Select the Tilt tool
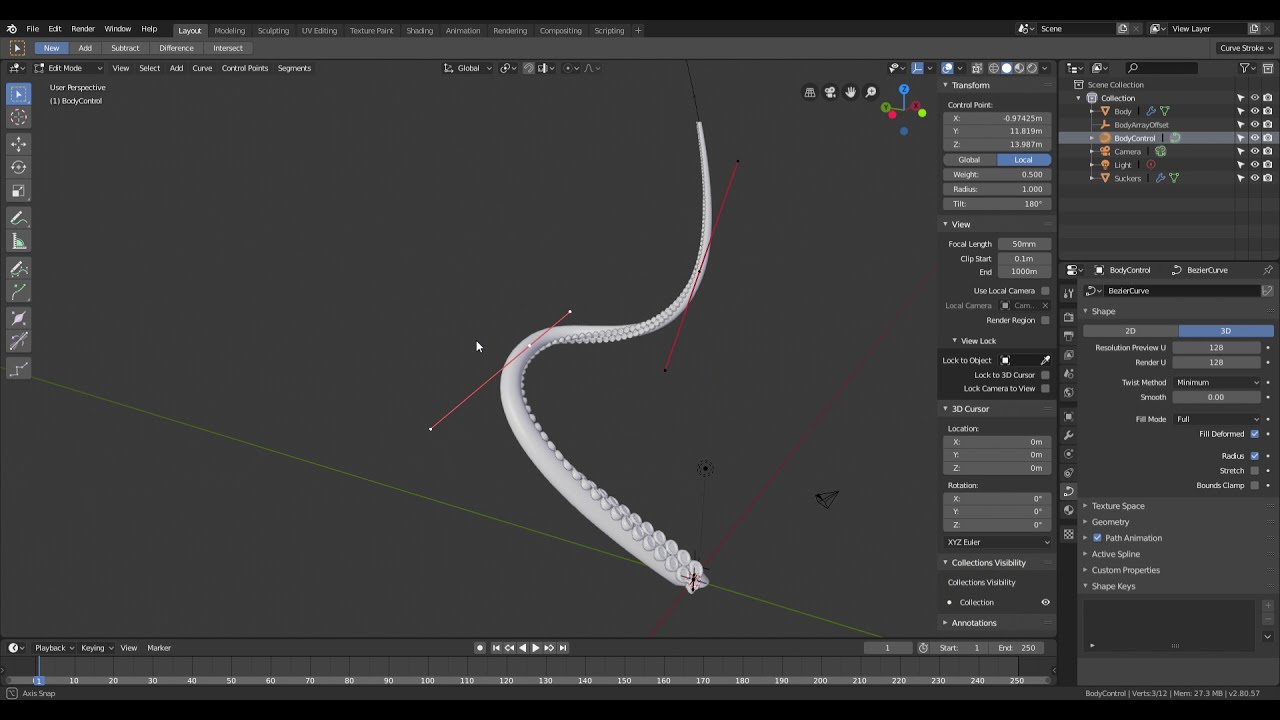This screenshot has width=1280, height=720. click(18, 343)
